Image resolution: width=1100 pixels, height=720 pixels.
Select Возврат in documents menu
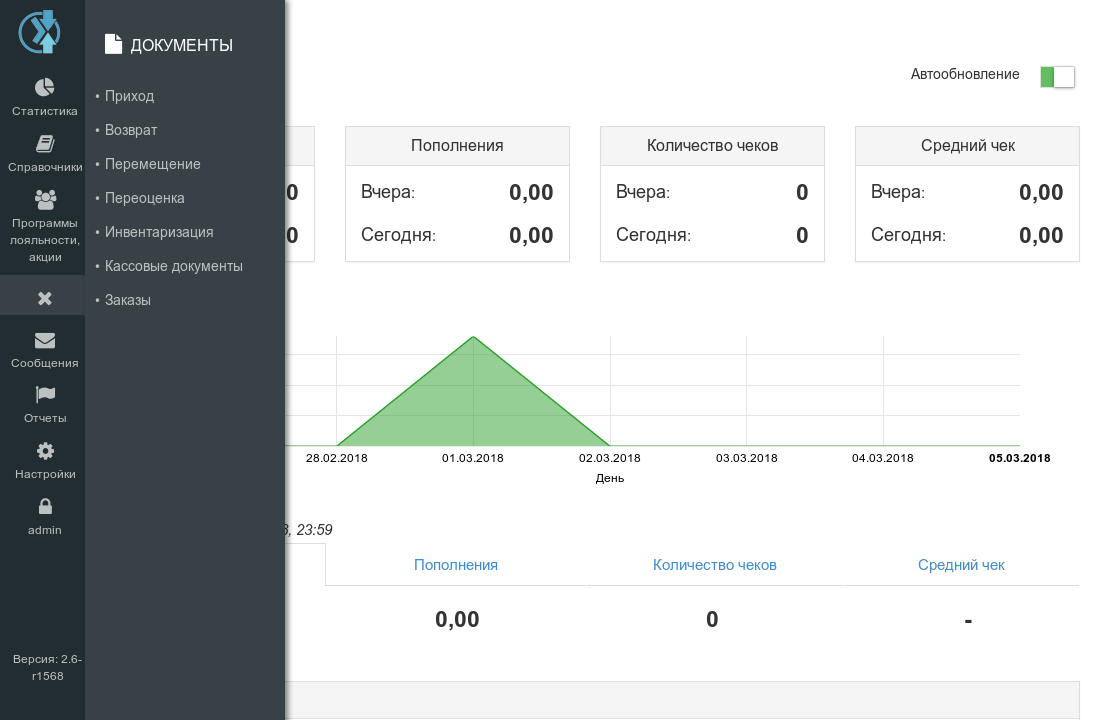[130, 130]
